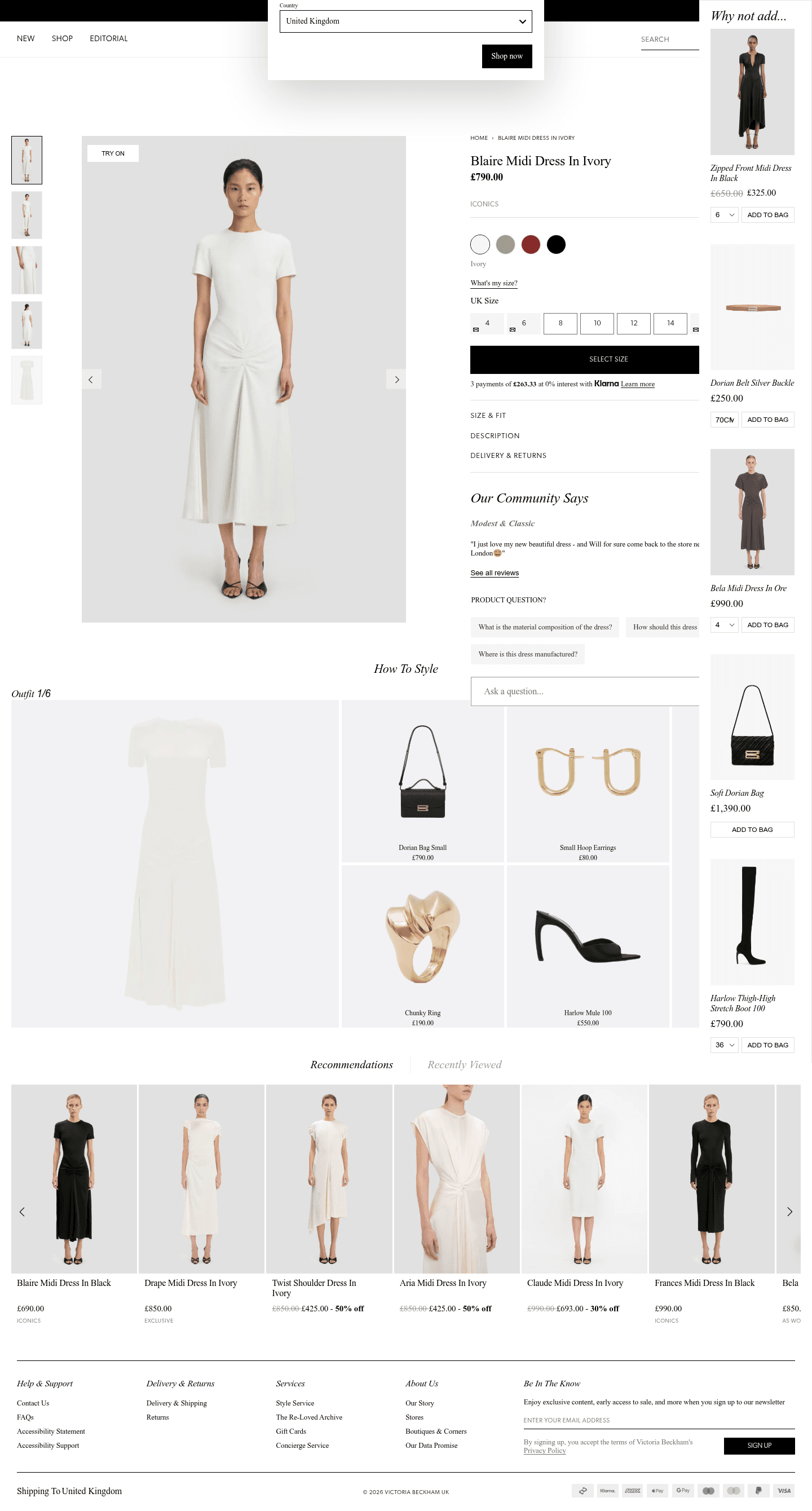
Task: Select the Ivory color swatch
Action: [x=479, y=244]
